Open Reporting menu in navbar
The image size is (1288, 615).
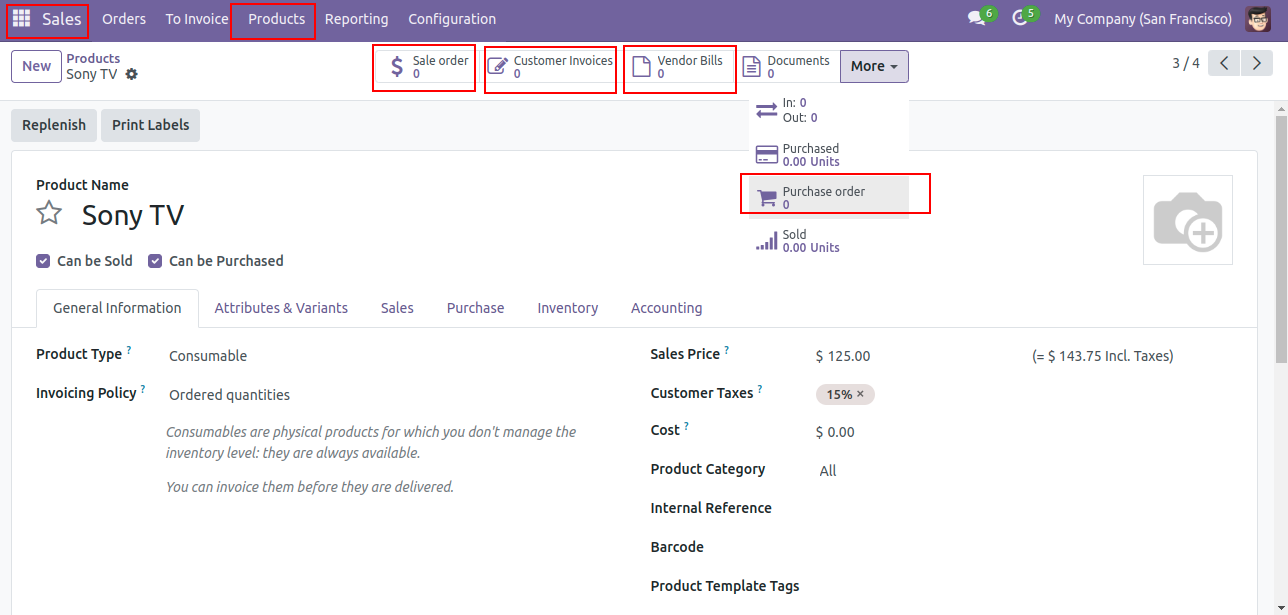click(x=356, y=19)
